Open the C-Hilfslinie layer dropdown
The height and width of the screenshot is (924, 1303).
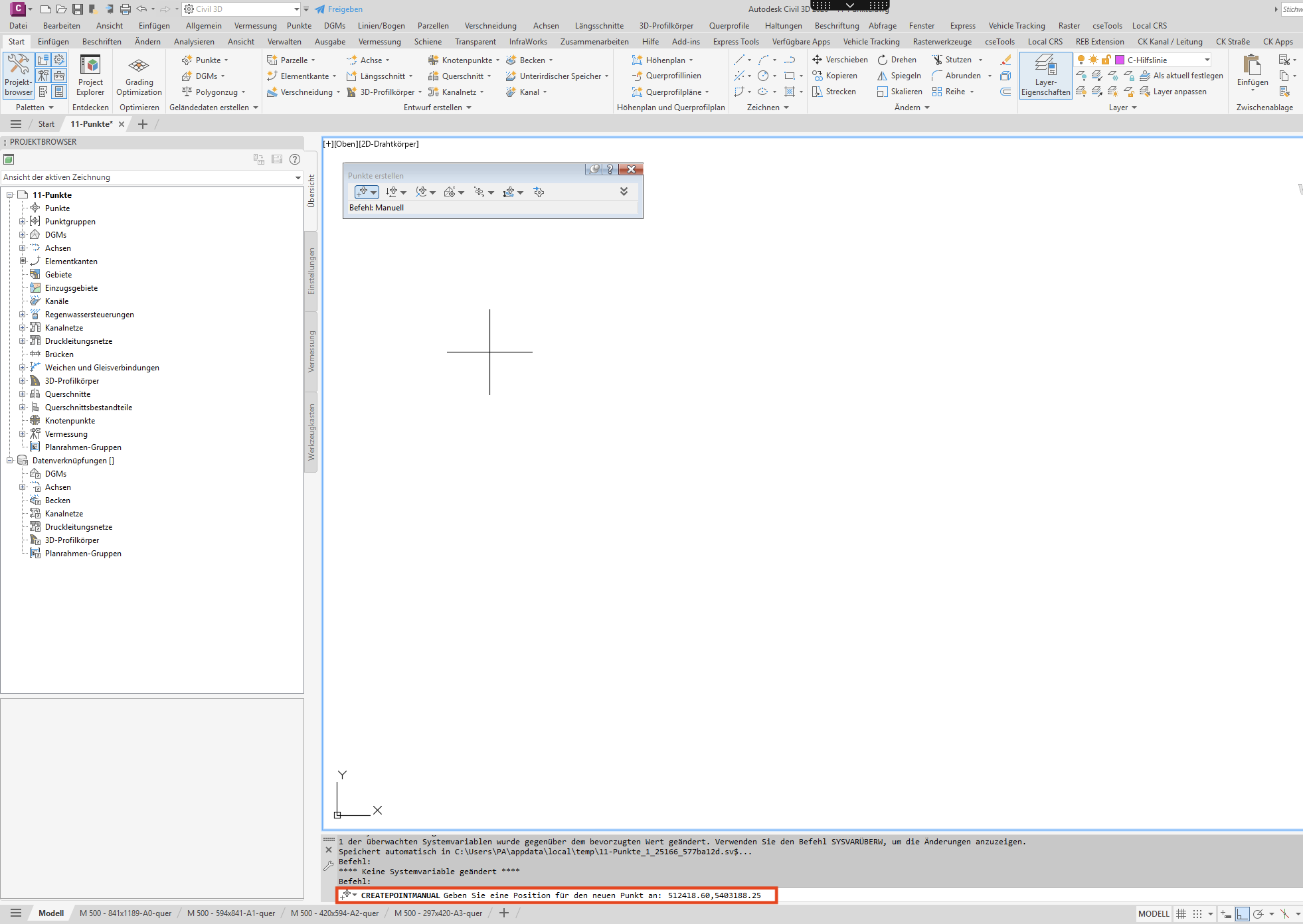tap(1207, 60)
